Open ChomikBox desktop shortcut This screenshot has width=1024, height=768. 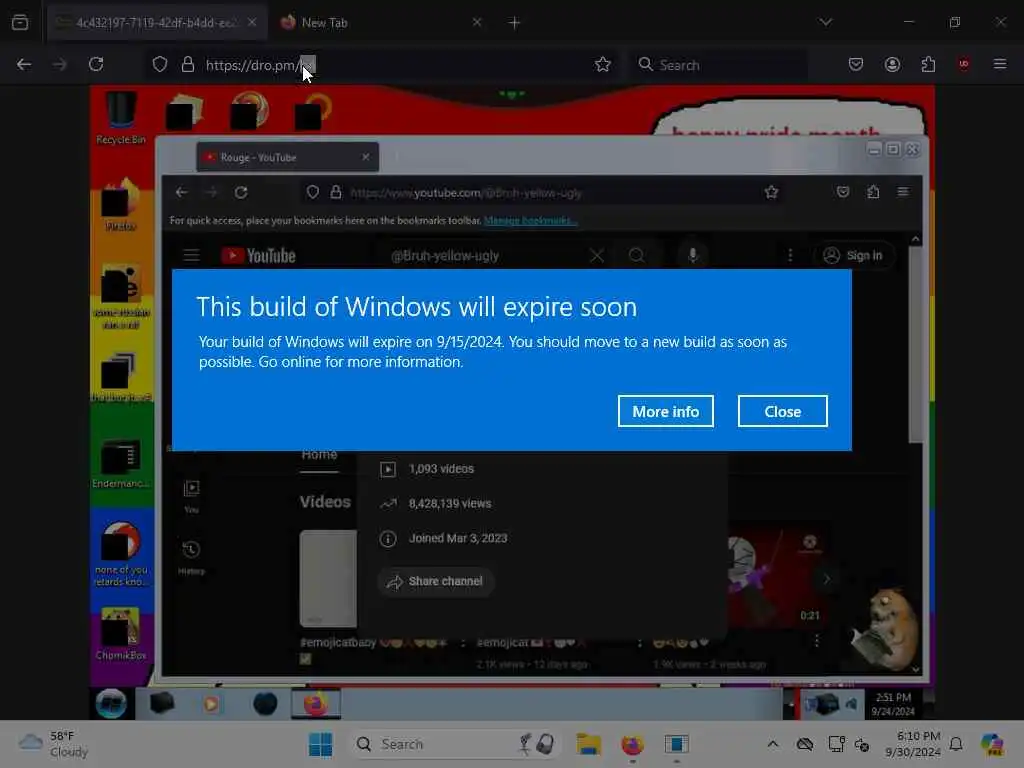[121, 633]
